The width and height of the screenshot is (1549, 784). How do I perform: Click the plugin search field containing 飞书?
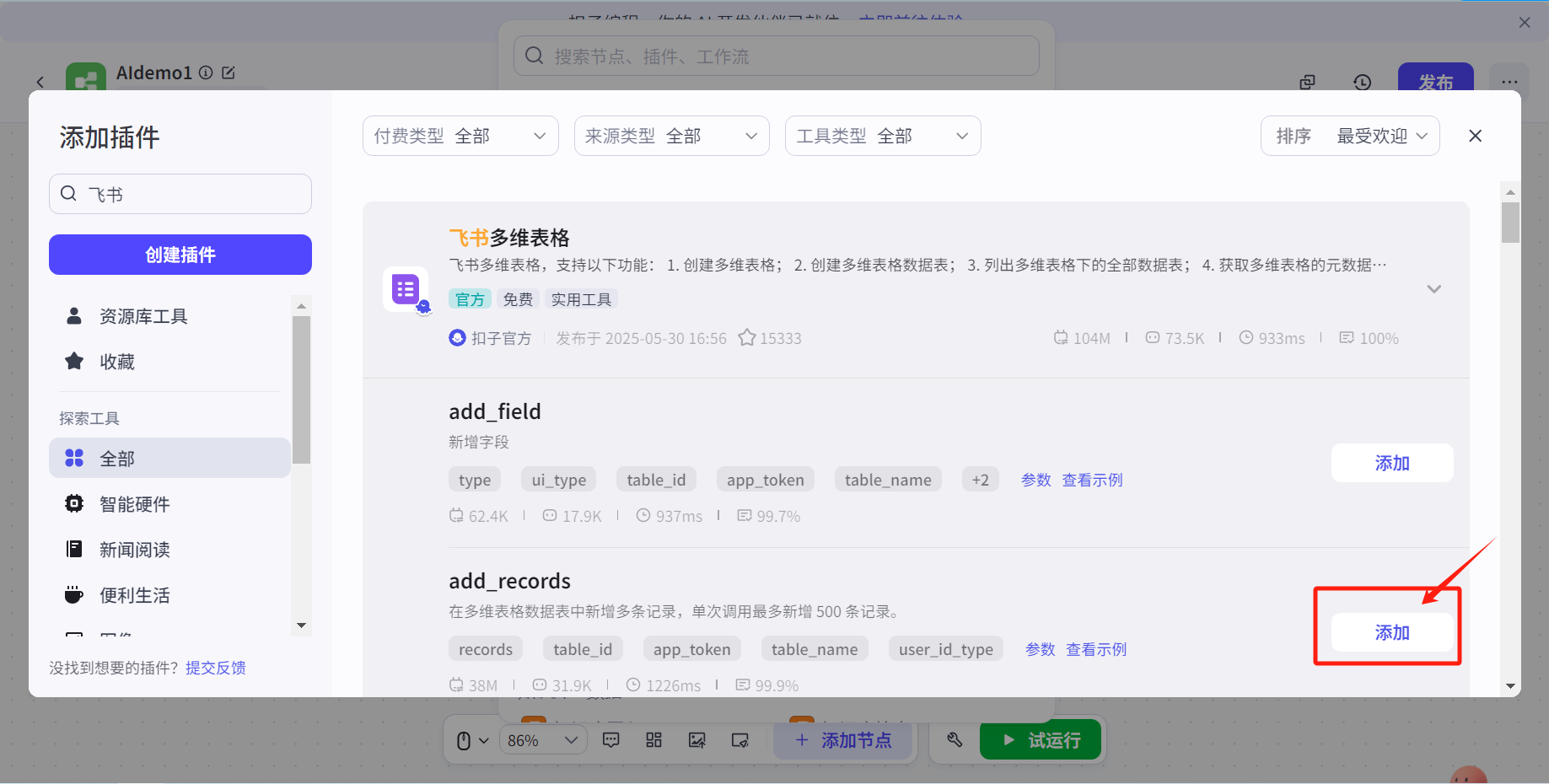(180, 194)
